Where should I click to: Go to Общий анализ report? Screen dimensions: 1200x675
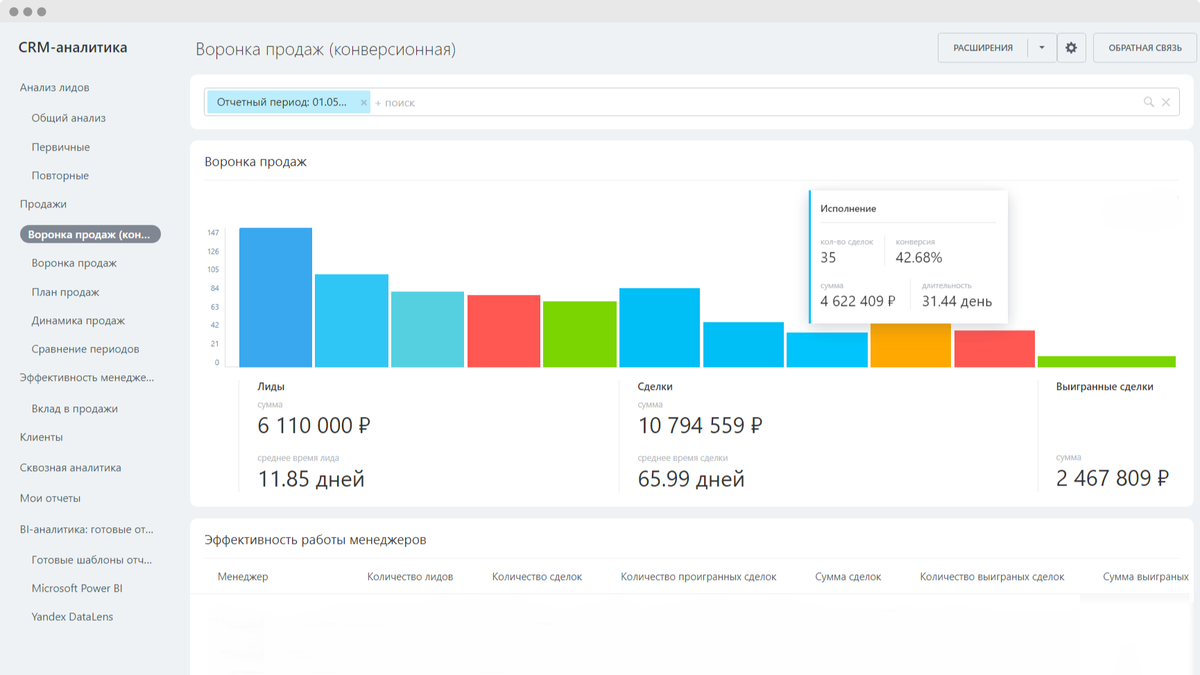[x=68, y=118]
